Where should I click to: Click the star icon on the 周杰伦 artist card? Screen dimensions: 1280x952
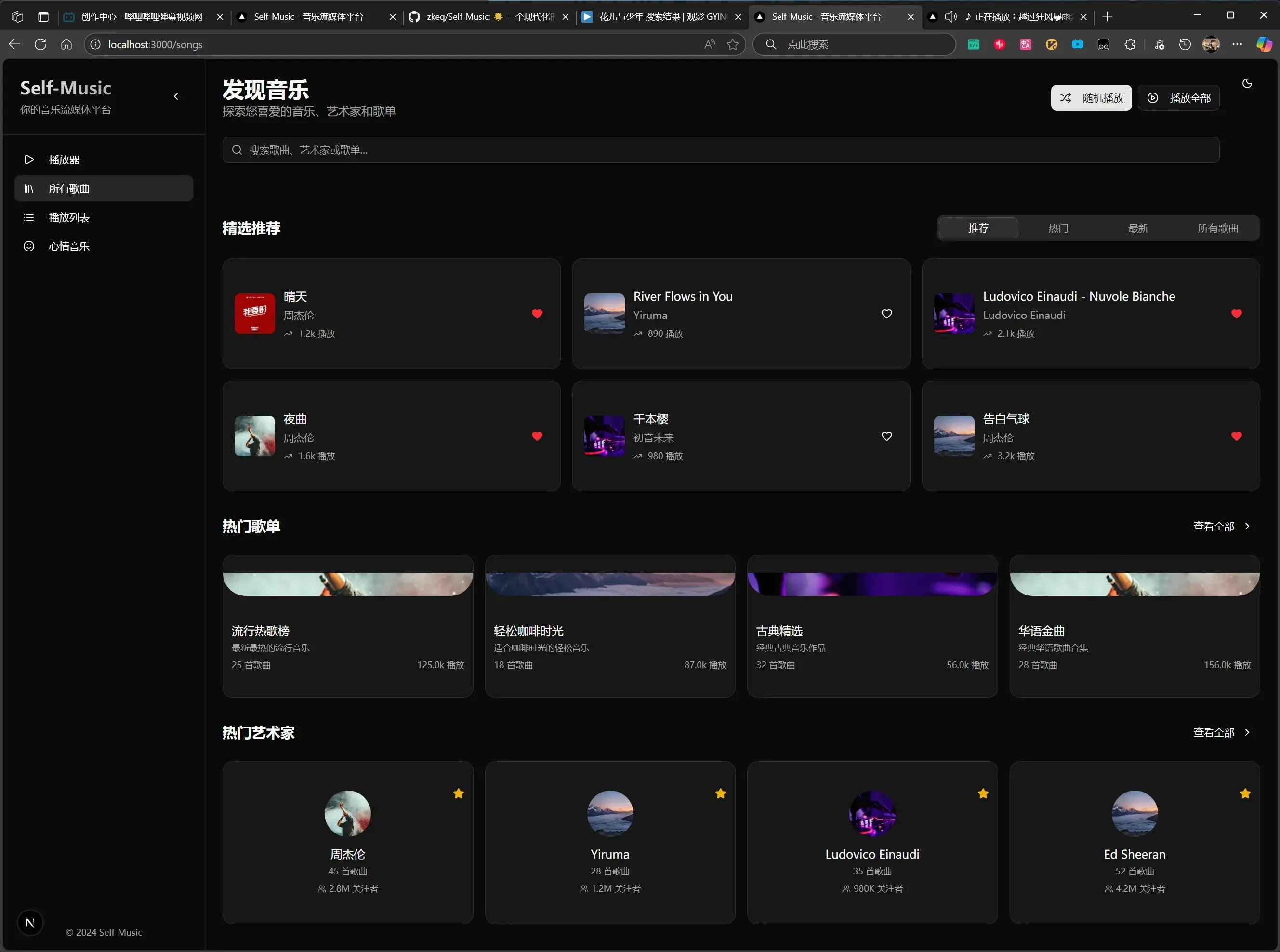point(458,793)
